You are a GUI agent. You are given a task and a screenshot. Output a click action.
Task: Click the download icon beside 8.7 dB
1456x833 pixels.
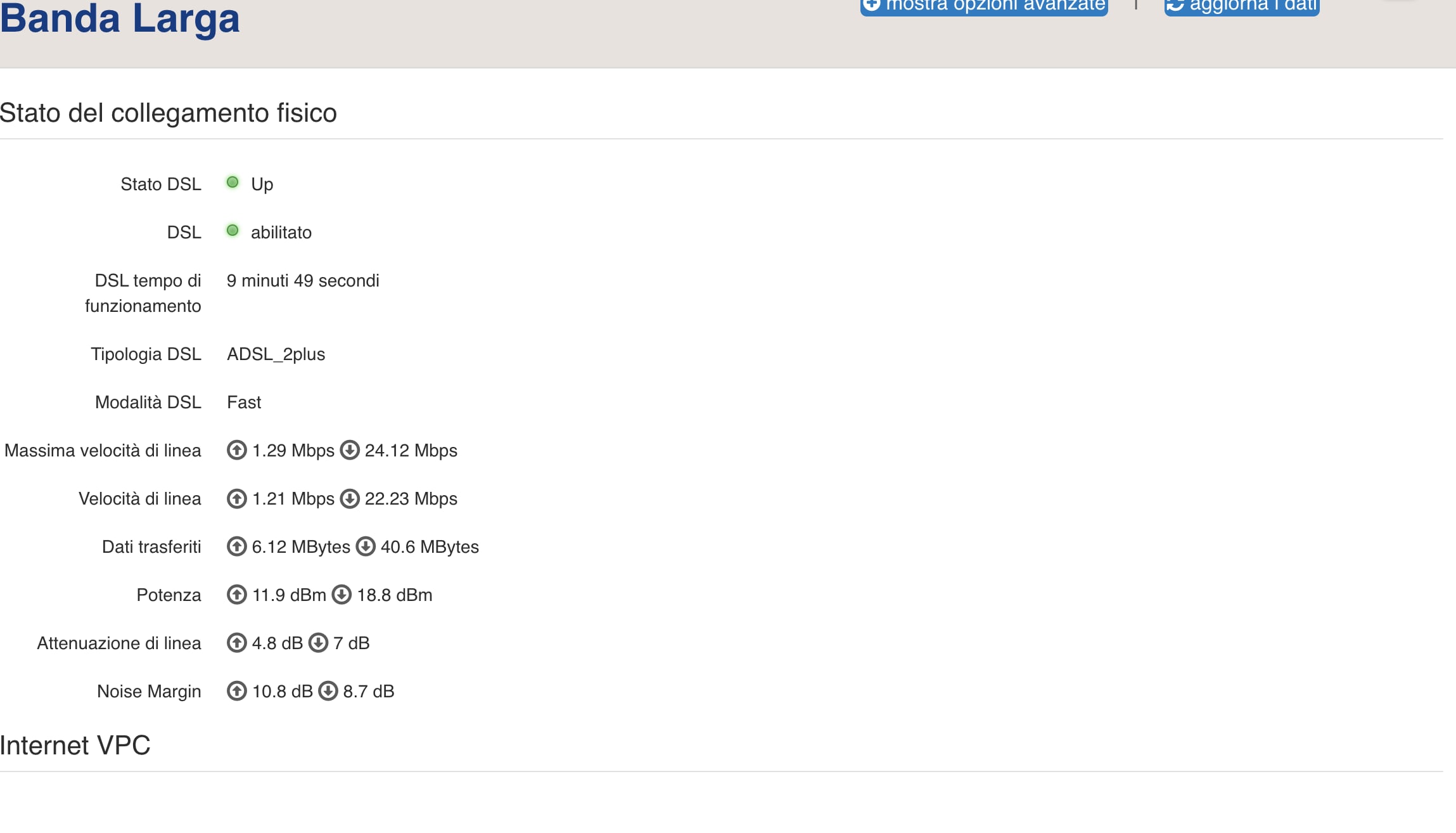coord(328,691)
